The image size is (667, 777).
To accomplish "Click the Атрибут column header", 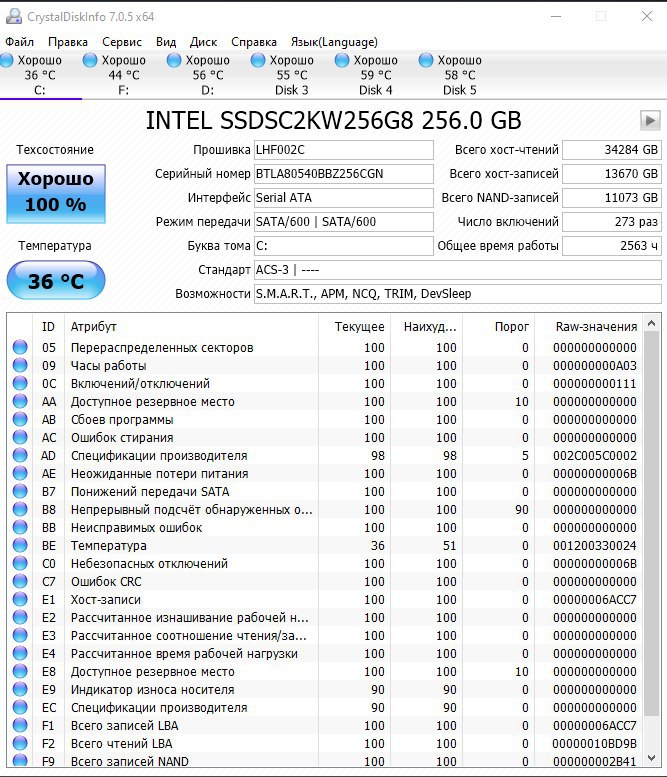I will tap(191, 327).
